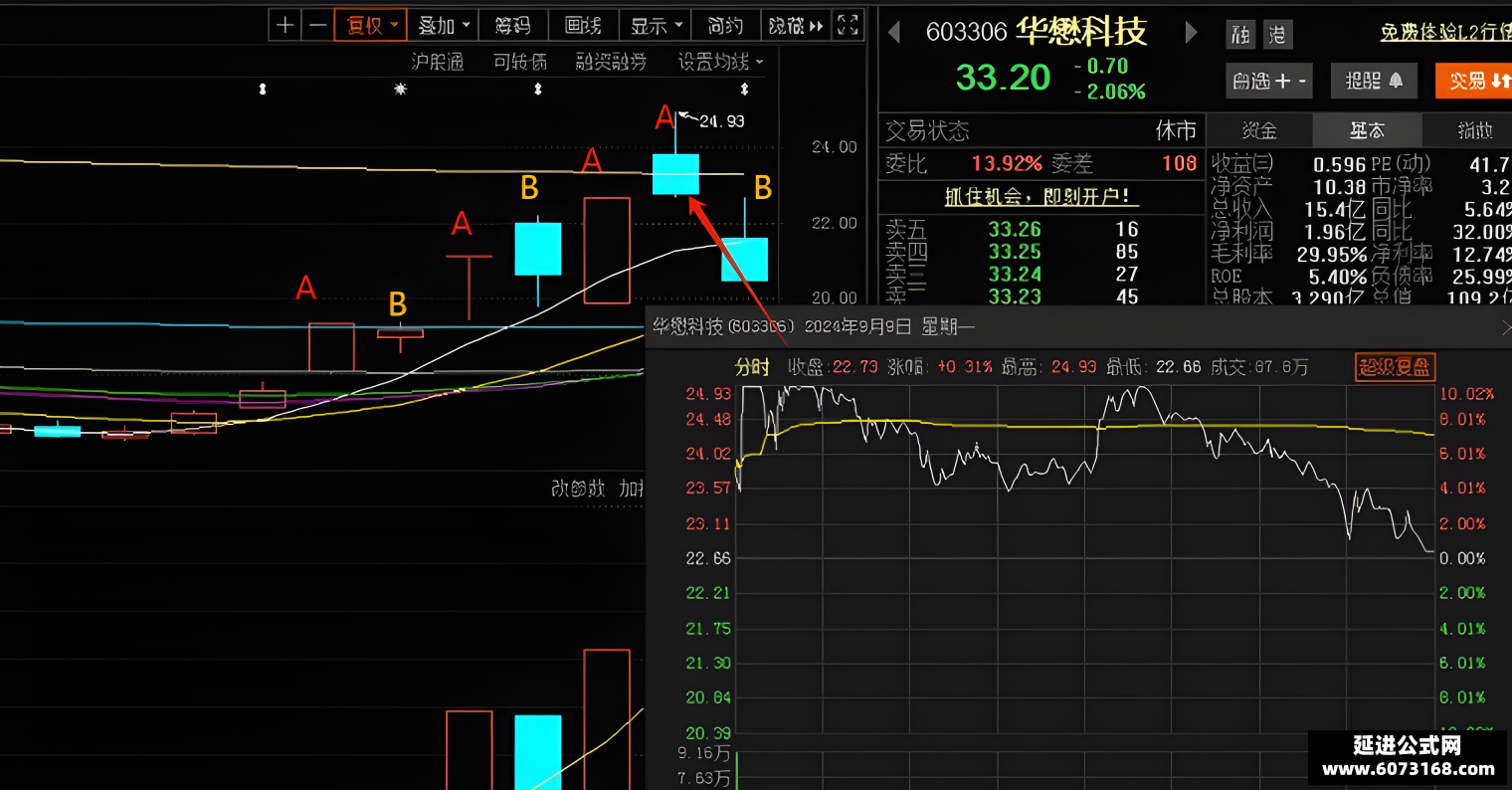Zoom out the chart with minus icon

click(318, 25)
